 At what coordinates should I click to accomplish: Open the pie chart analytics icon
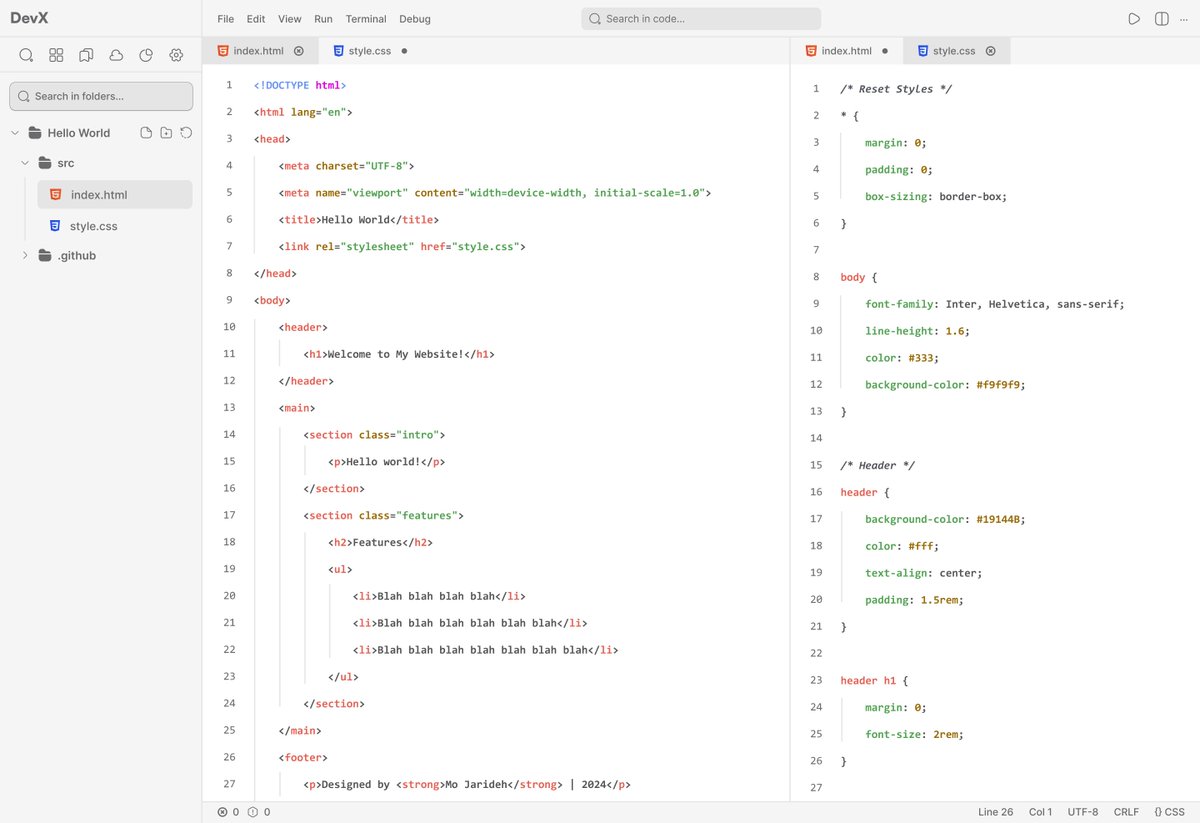click(x=146, y=55)
